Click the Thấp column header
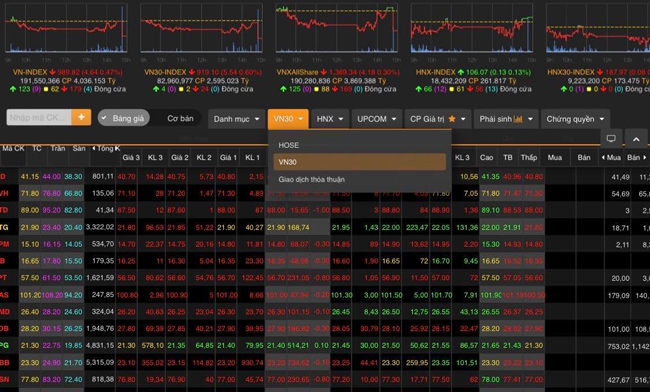 pyautogui.click(x=529, y=157)
